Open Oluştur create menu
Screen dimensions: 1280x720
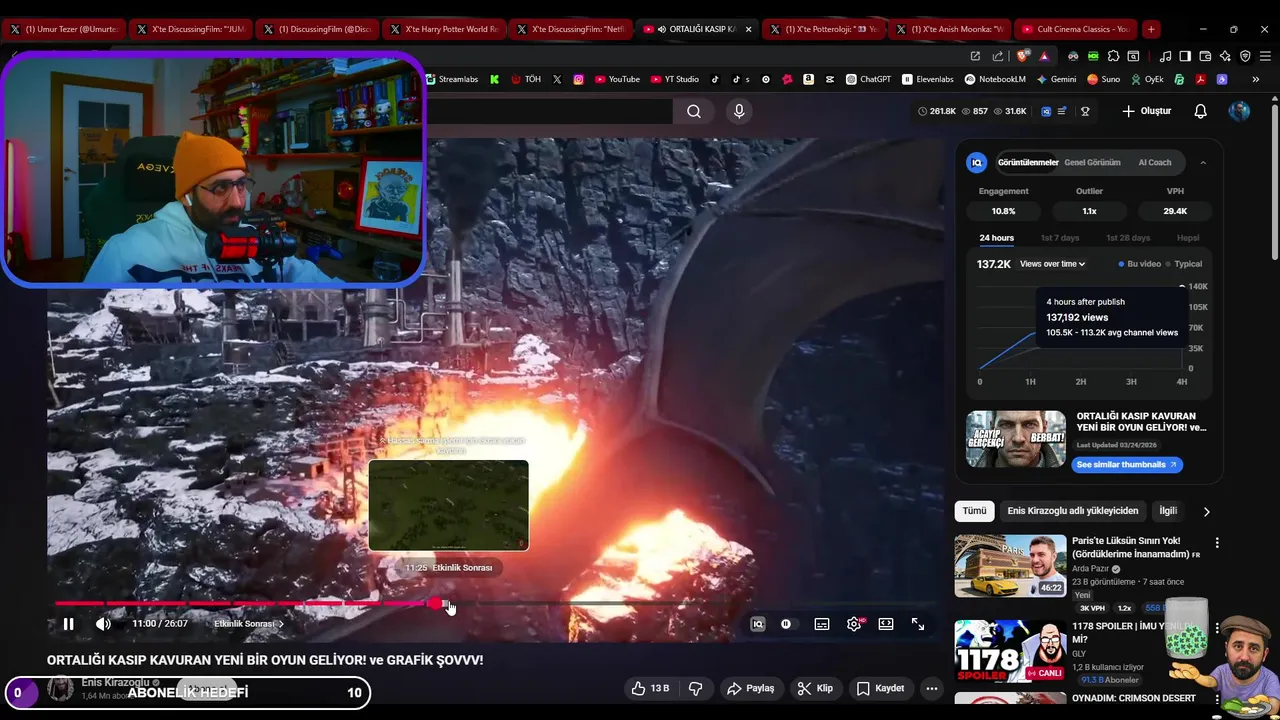coord(1147,111)
